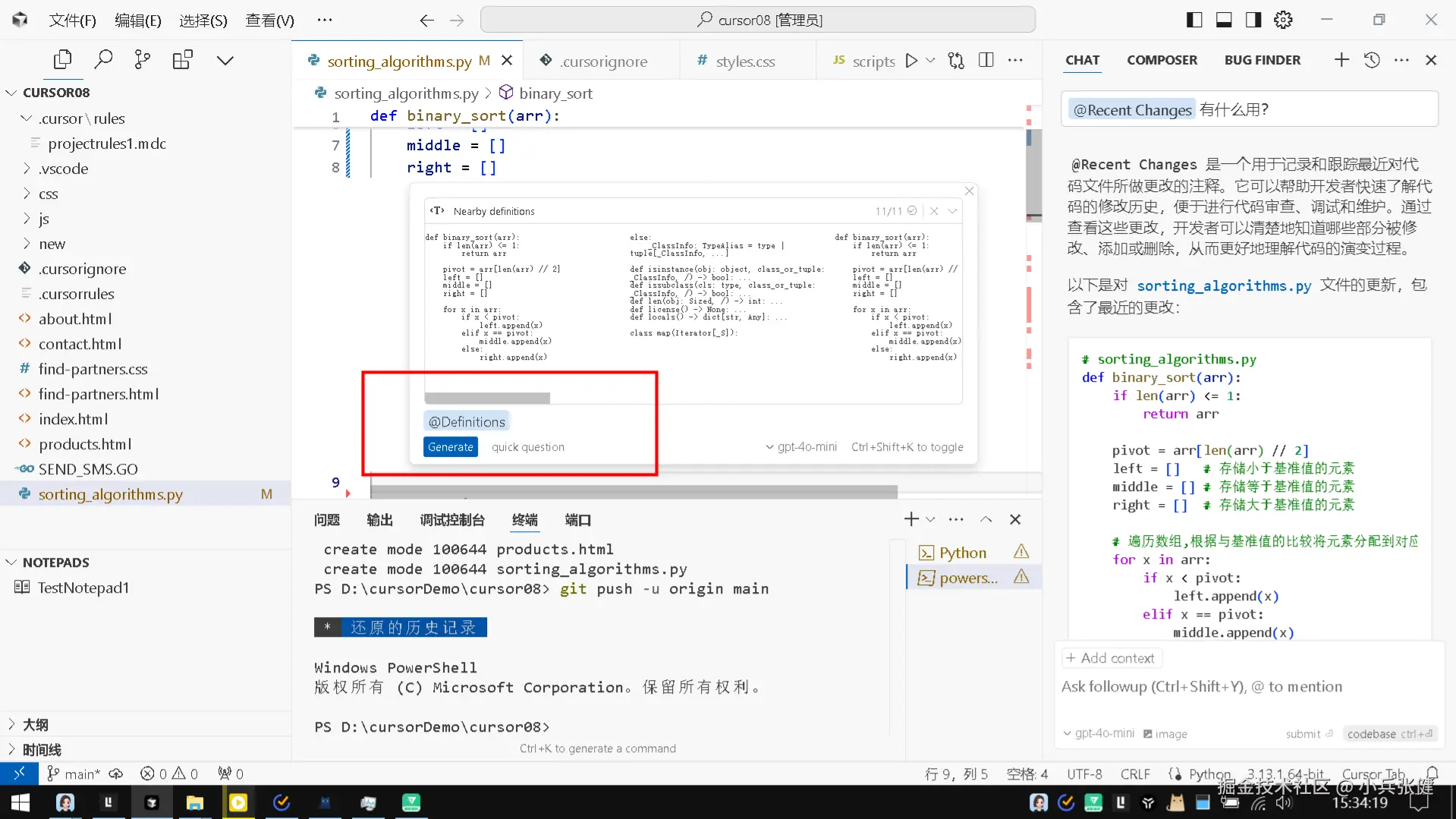This screenshot has width=1456, height=819.
Task: Open the 编辑(E) menu
Action: 137,20
